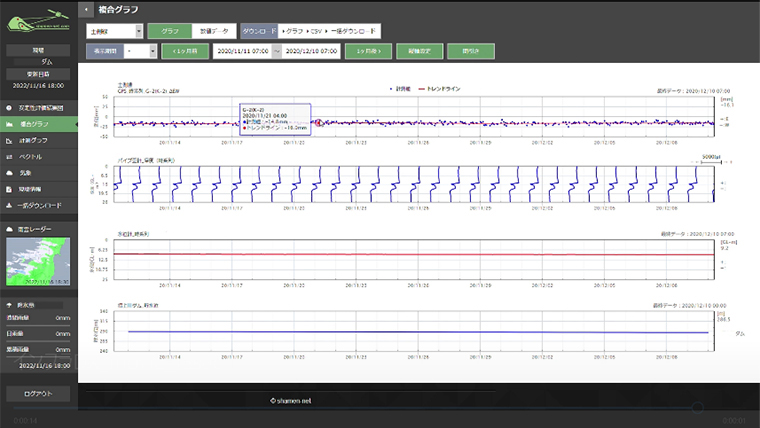
Task: Click the red marker point on GPS chart
Action: point(318,123)
